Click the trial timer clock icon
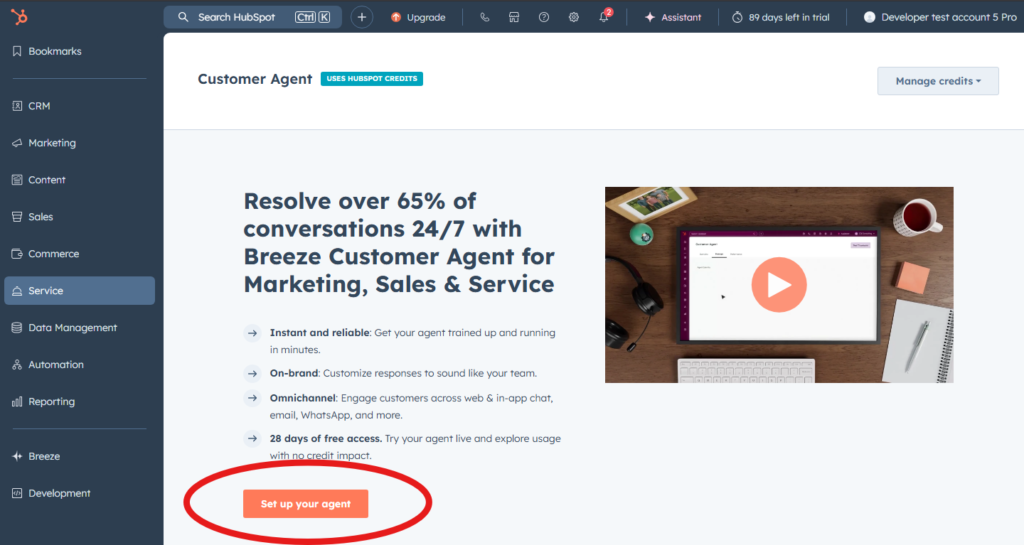Screen dimensions: 1024x545 coord(737,18)
